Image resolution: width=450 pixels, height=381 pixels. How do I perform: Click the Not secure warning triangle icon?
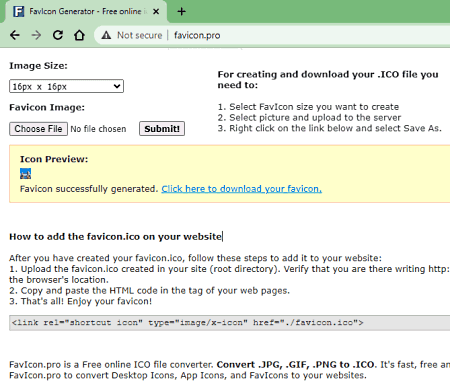(x=106, y=35)
